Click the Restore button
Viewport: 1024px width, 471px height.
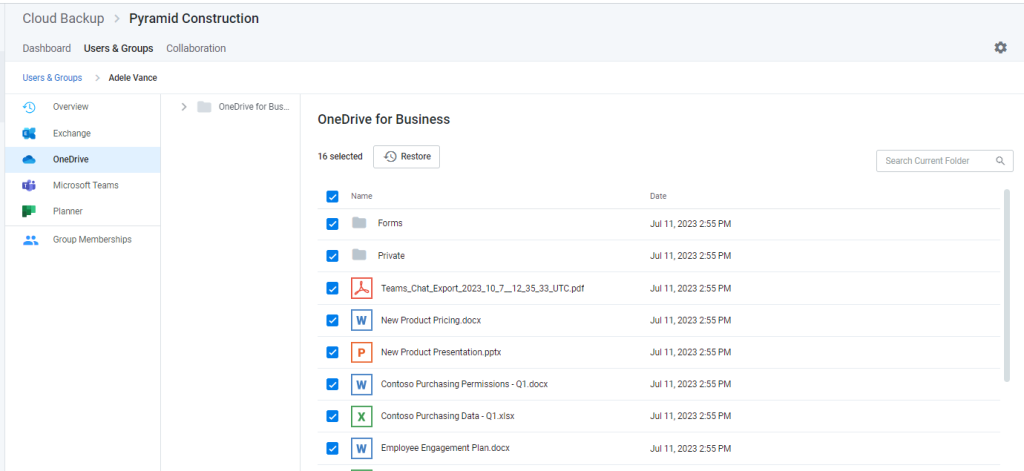click(406, 157)
